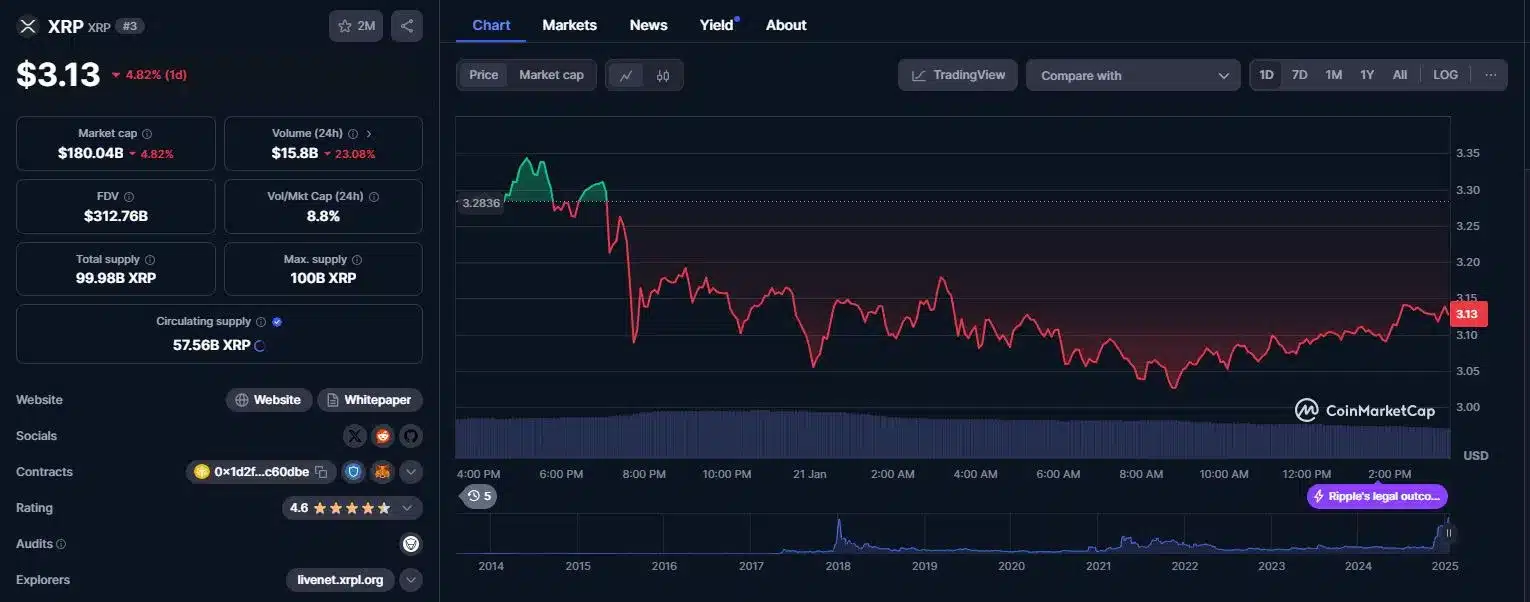The height and width of the screenshot is (602, 1530).
Task: Switch to About tab
Action: coord(786,25)
